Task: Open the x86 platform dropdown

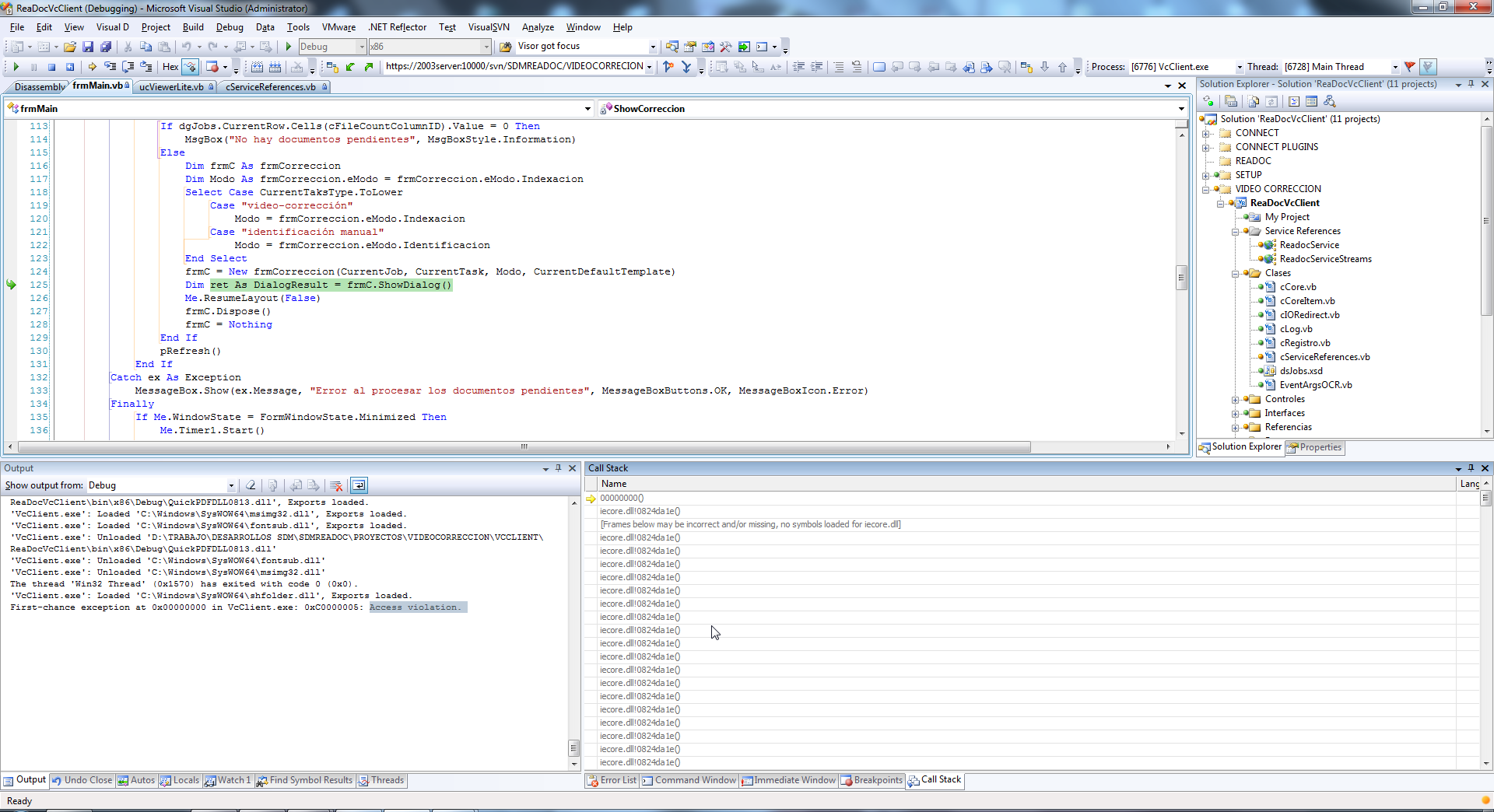Action: [486, 47]
